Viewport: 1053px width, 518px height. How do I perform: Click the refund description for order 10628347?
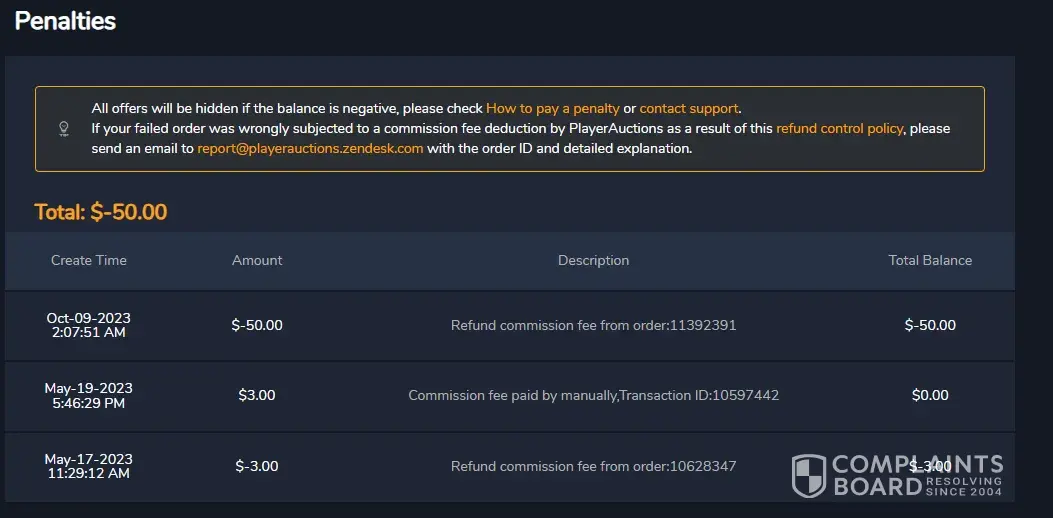click(x=593, y=466)
